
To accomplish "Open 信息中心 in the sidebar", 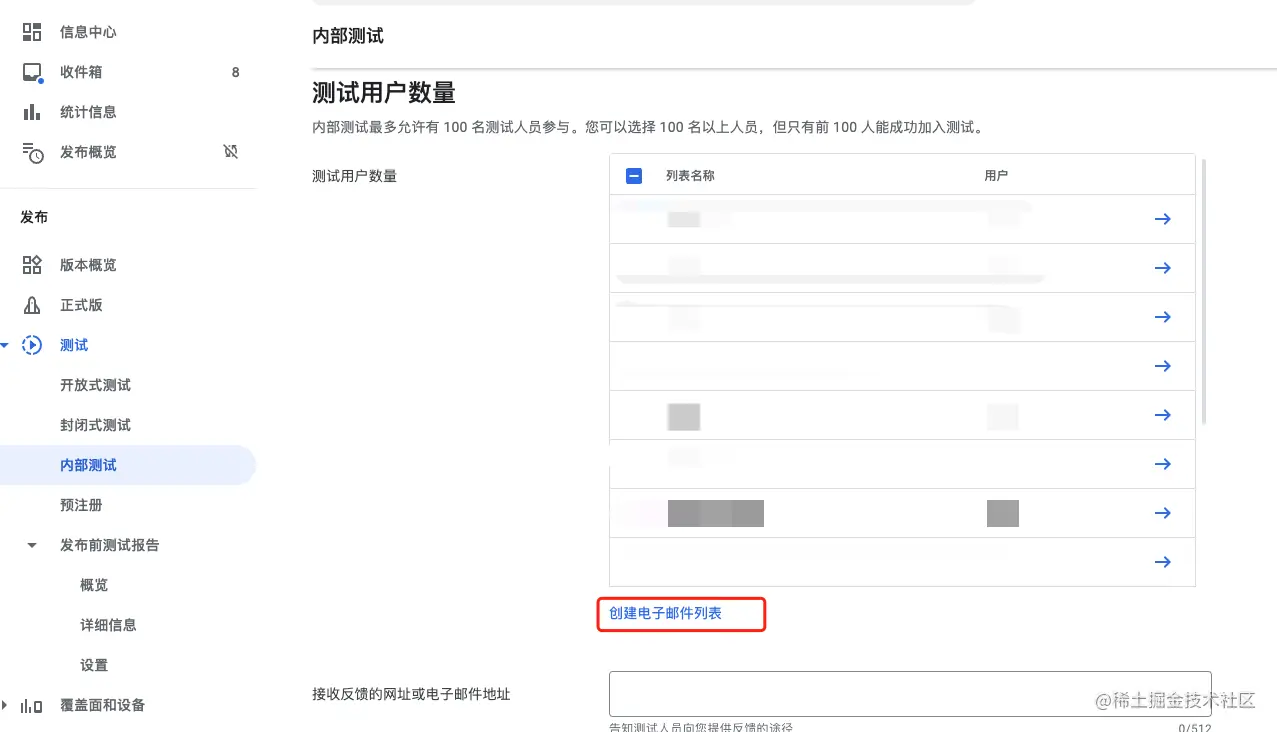I will 88,32.
